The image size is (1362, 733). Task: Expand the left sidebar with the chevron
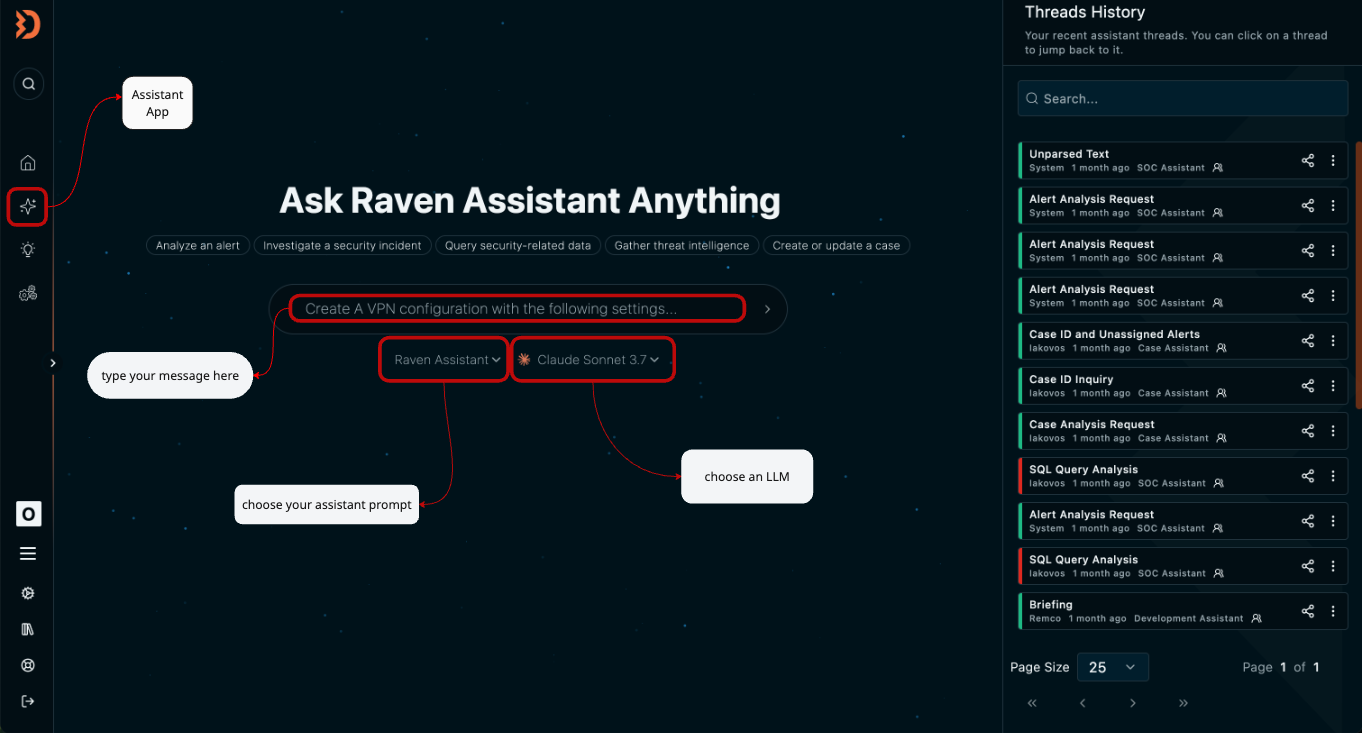click(x=53, y=363)
